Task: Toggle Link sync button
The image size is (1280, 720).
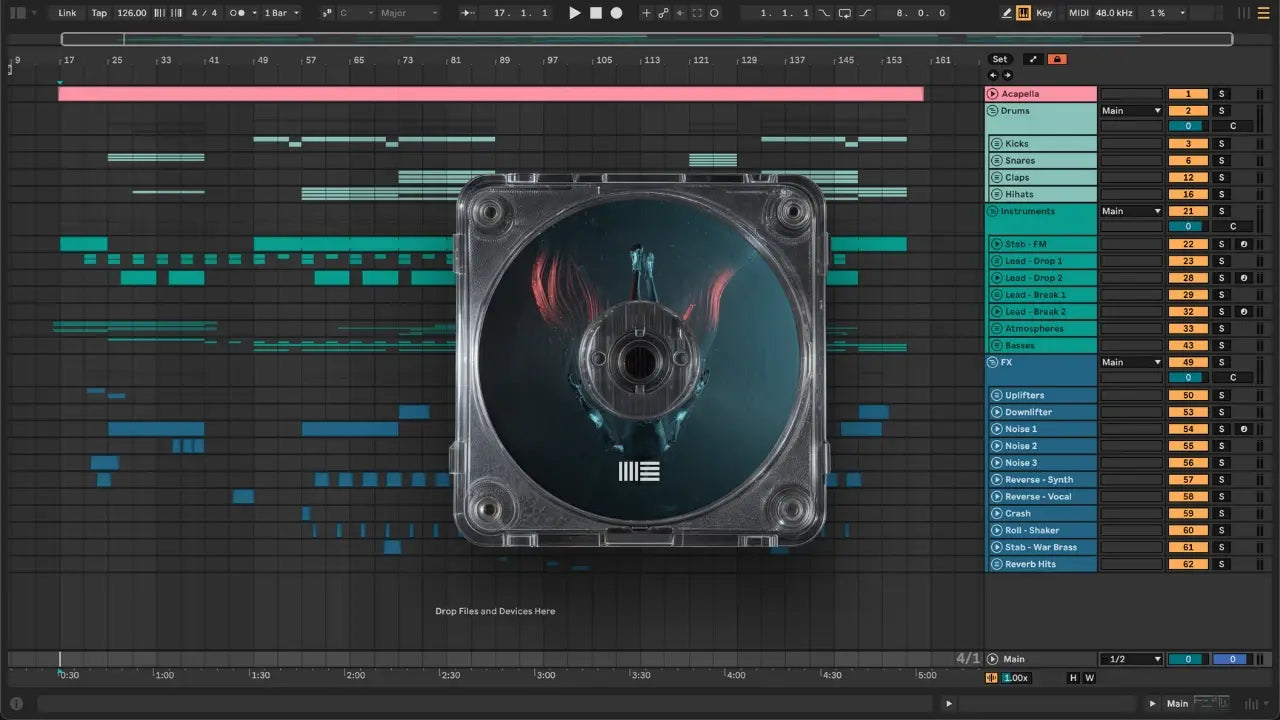Action: 67,13
